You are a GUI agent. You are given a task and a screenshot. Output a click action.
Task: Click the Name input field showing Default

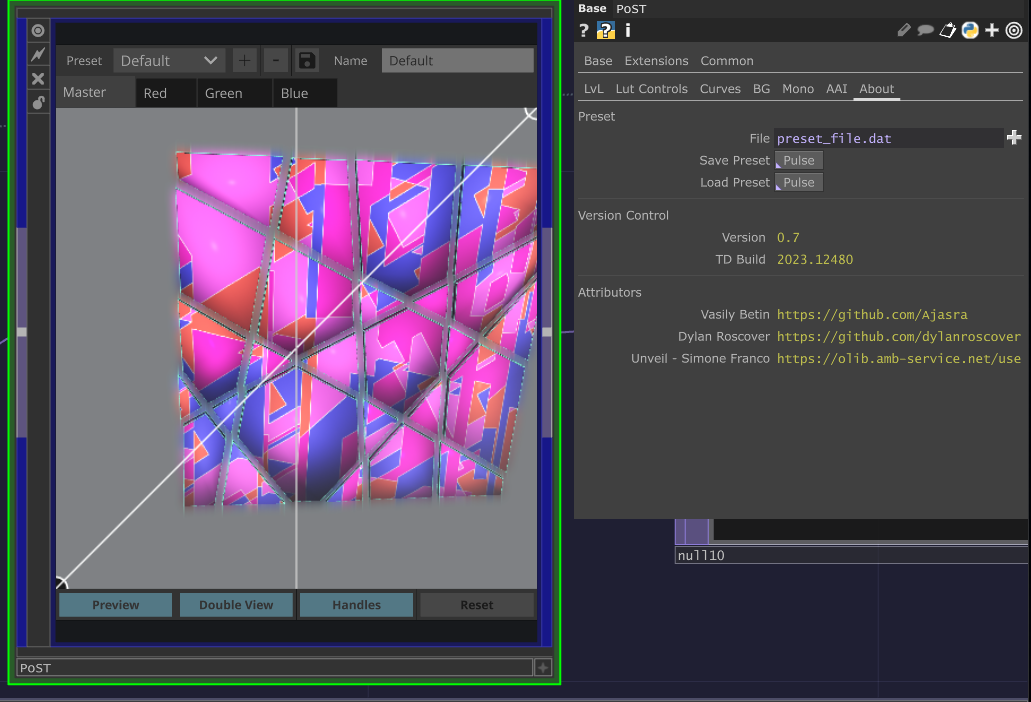458,60
